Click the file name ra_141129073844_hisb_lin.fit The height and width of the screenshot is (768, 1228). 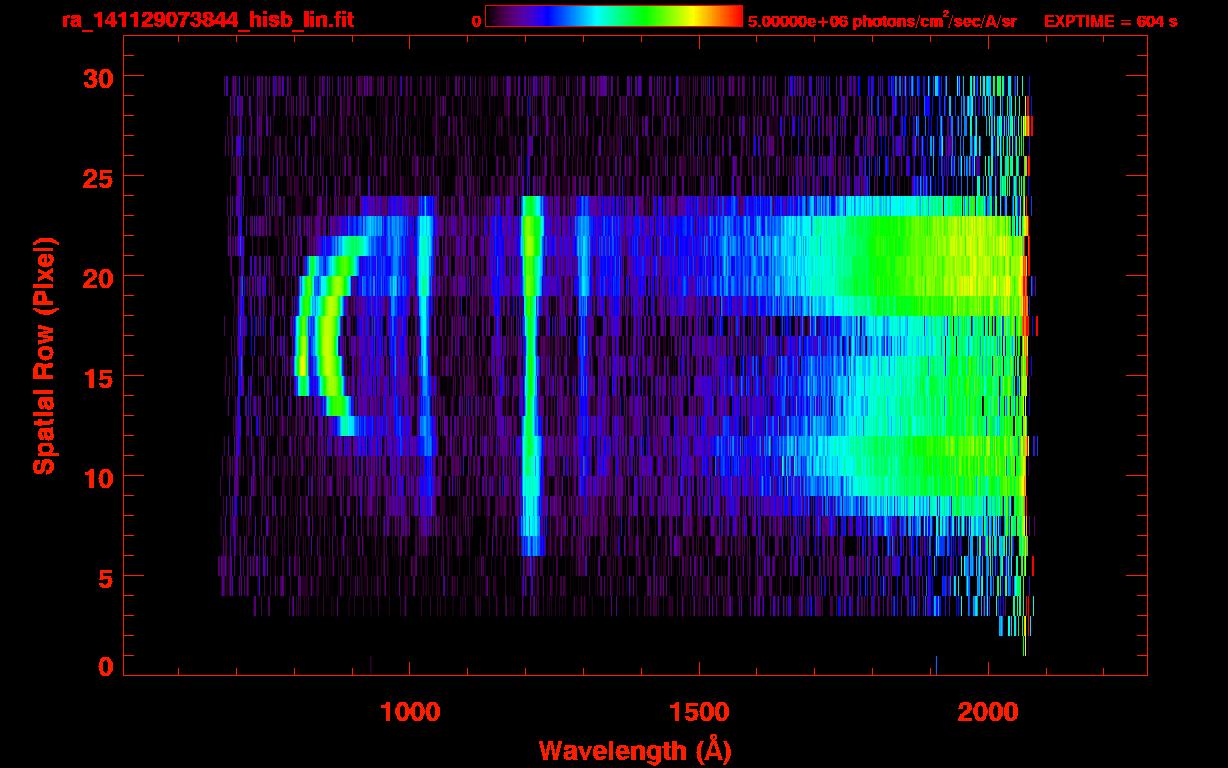coord(207,20)
